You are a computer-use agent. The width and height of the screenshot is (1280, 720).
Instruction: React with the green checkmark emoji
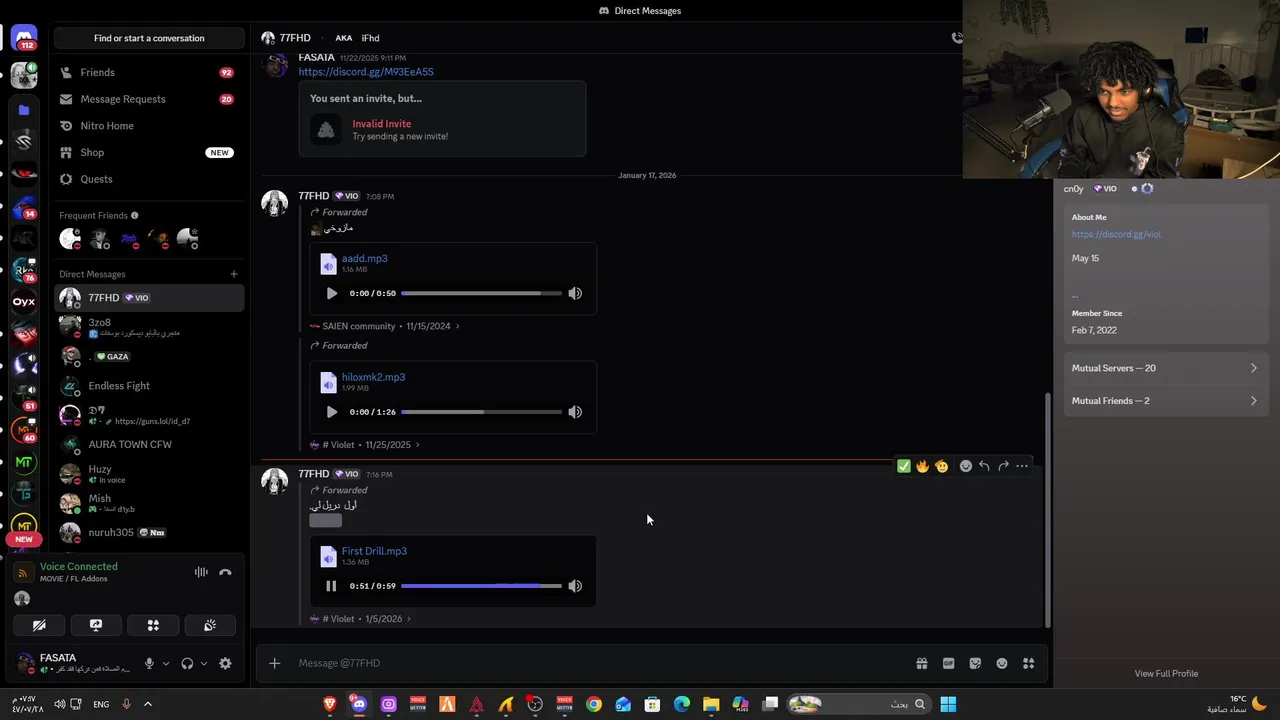click(904, 466)
